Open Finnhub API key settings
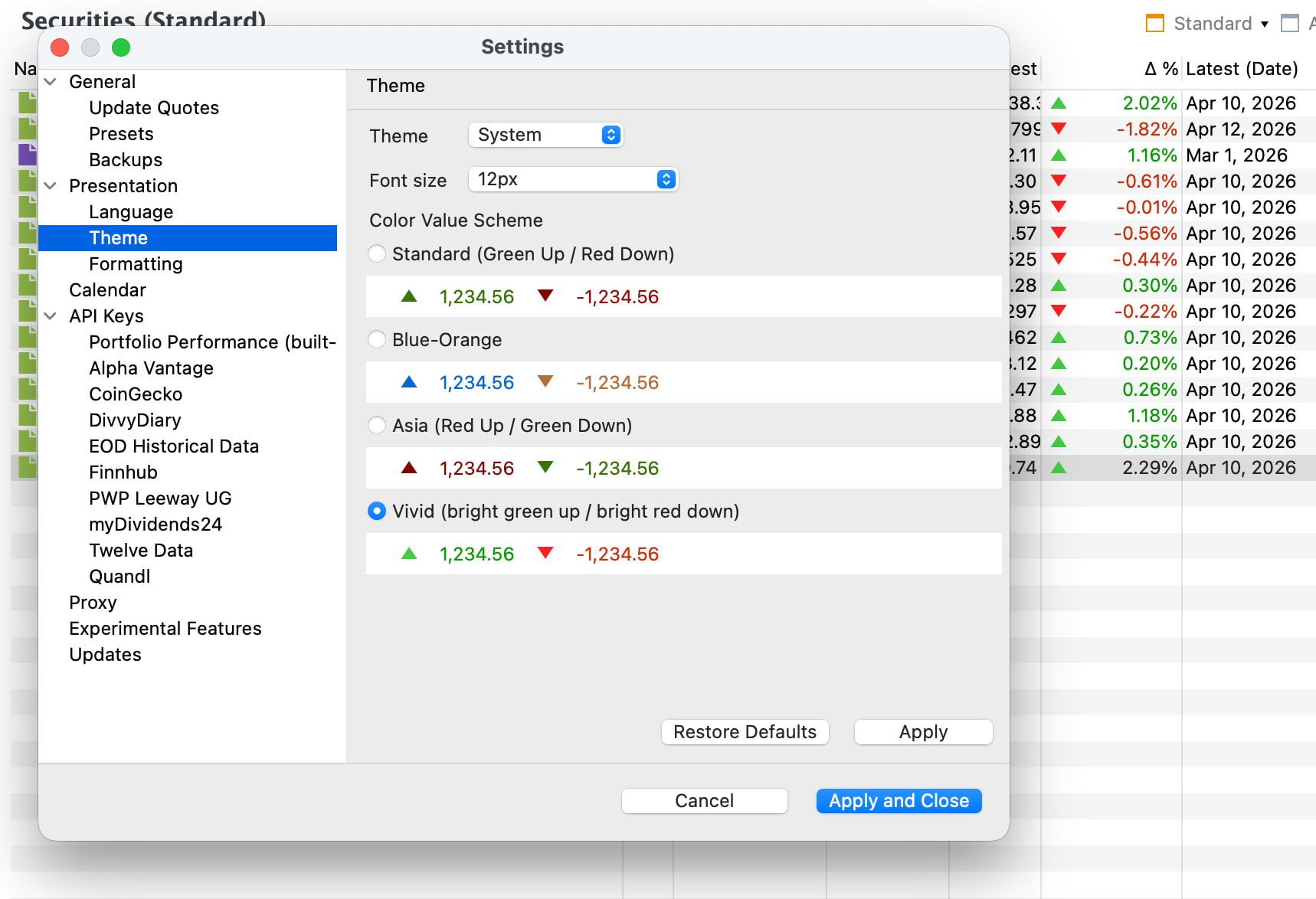 click(123, 472)
